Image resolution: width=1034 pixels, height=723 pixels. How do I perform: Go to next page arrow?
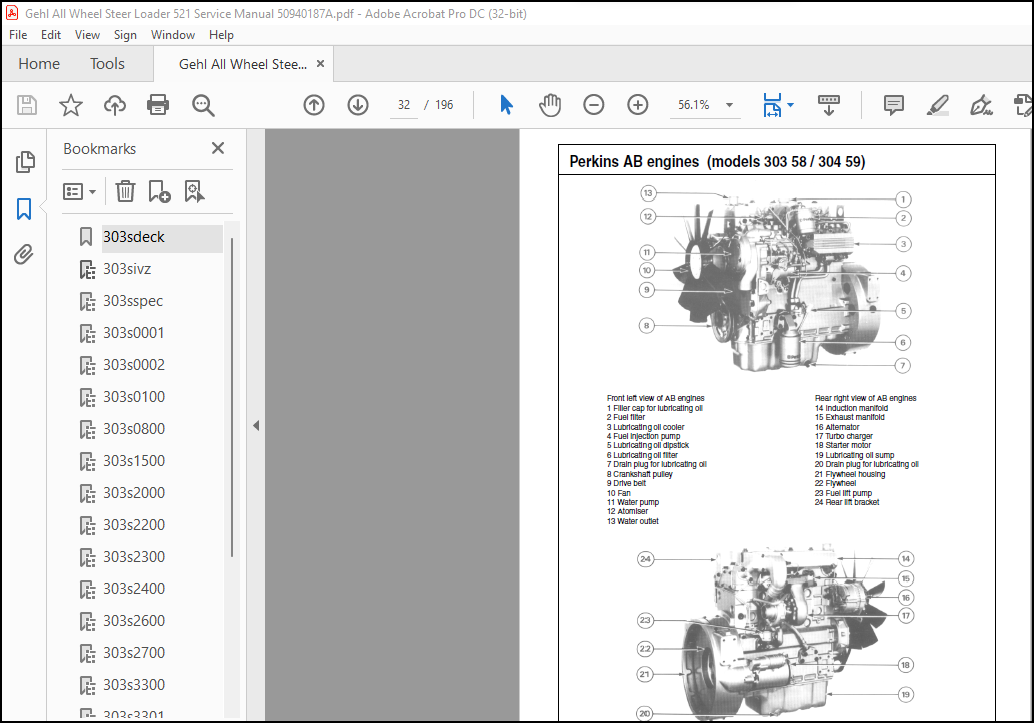coord(358,105)
